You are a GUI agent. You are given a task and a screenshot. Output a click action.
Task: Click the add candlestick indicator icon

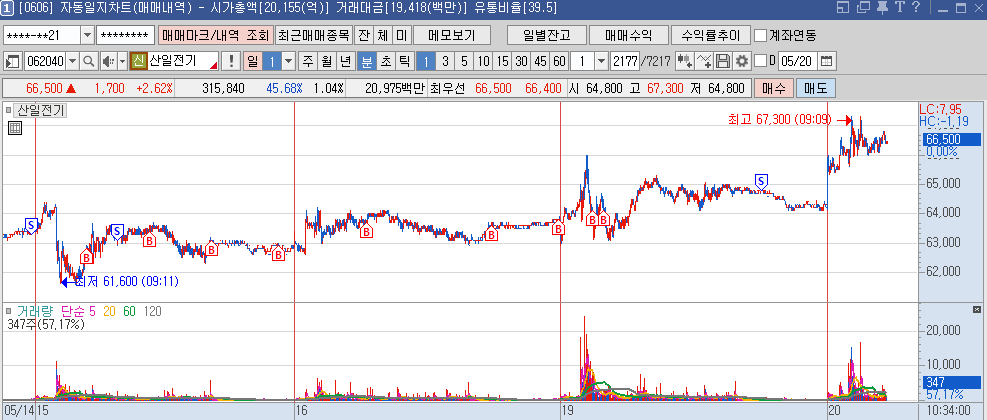pos(685,61)
